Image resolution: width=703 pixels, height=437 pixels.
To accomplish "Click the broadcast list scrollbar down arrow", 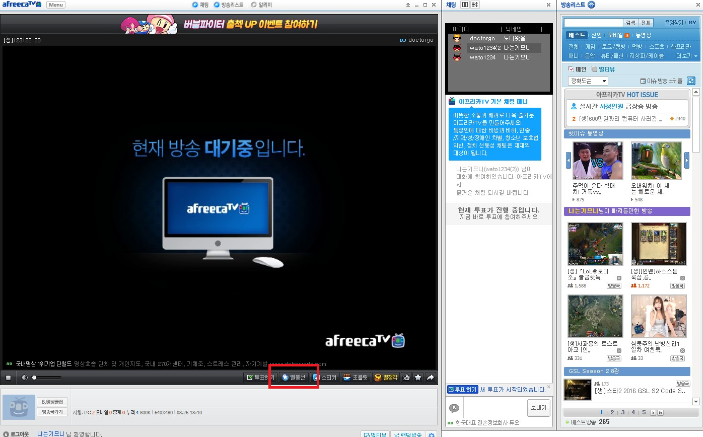I will pyautogui.click(x=696, y=402).
